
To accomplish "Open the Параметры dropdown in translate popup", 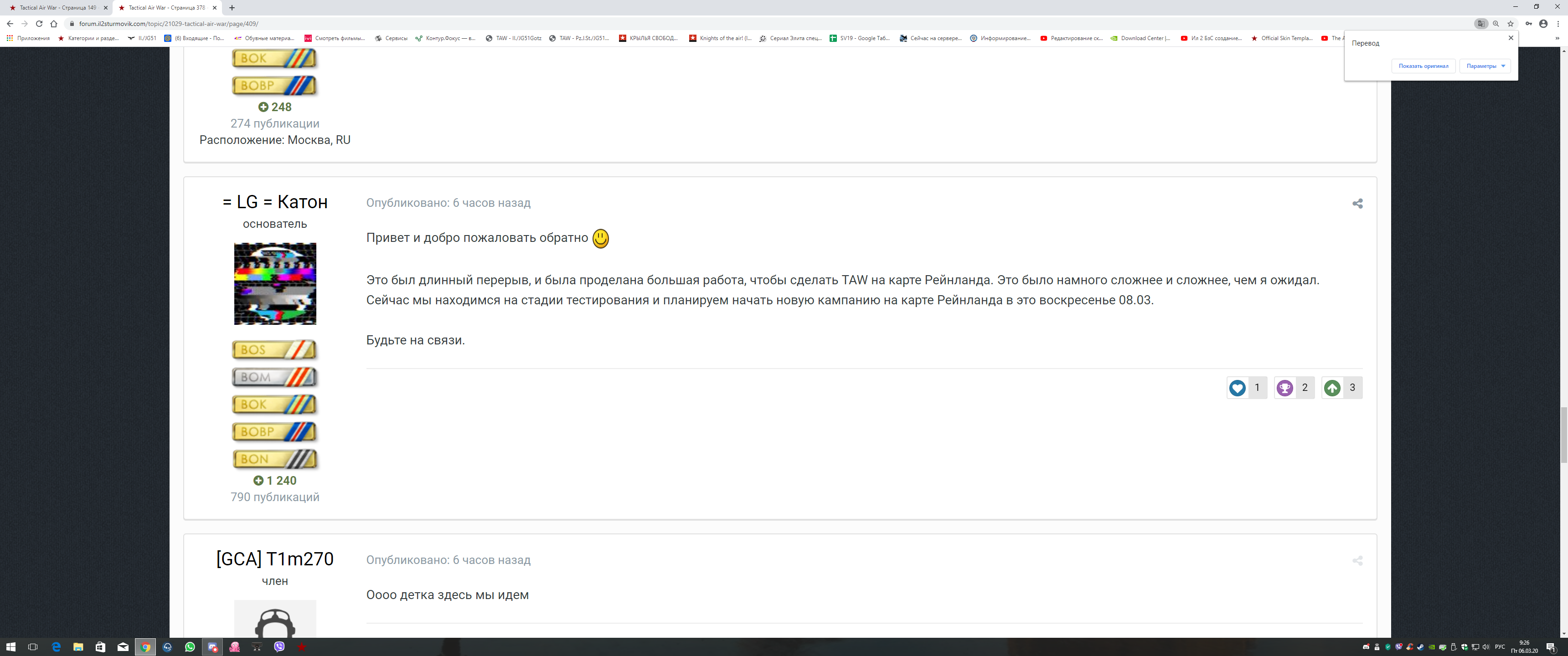I will pyautogui.click(x=1485, y=66).
